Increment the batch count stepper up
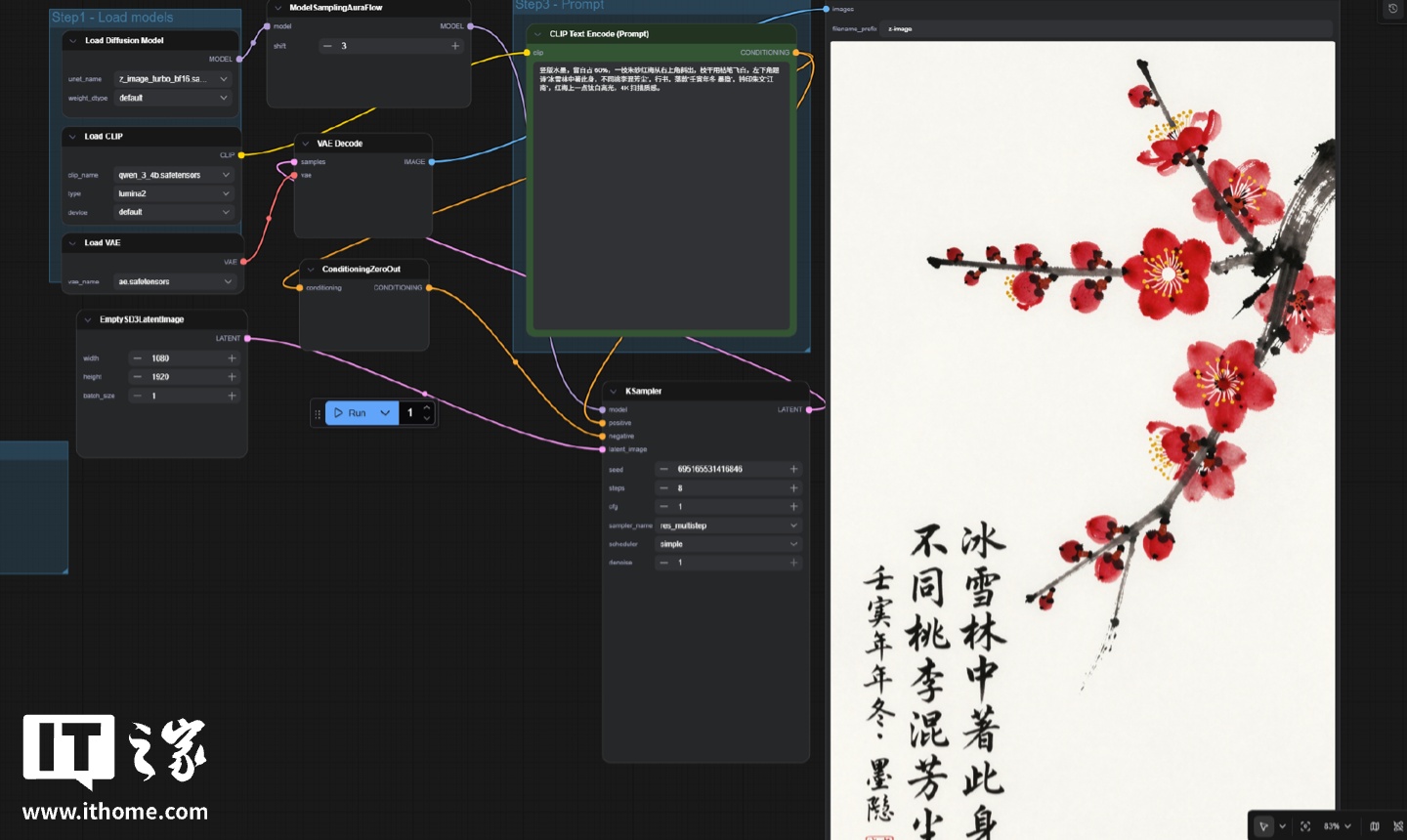 [x=427, y=407]
